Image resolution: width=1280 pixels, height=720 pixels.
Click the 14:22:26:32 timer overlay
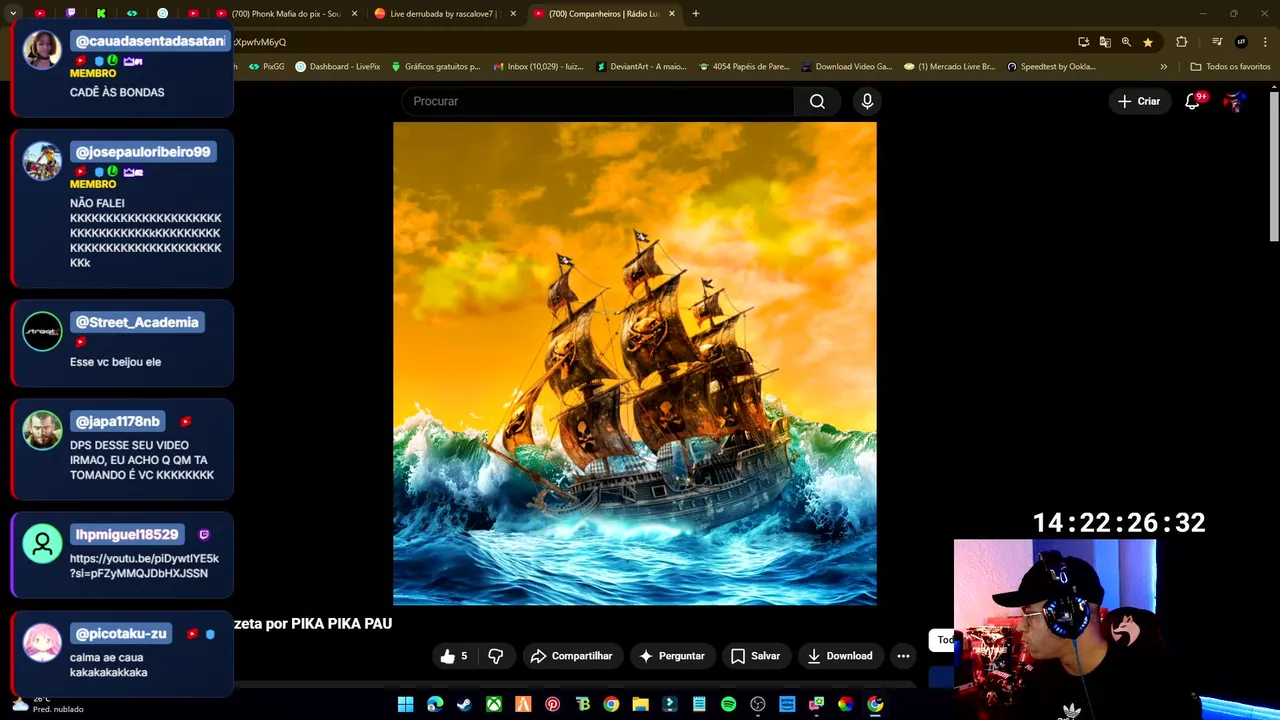[x=1119, y=523]
